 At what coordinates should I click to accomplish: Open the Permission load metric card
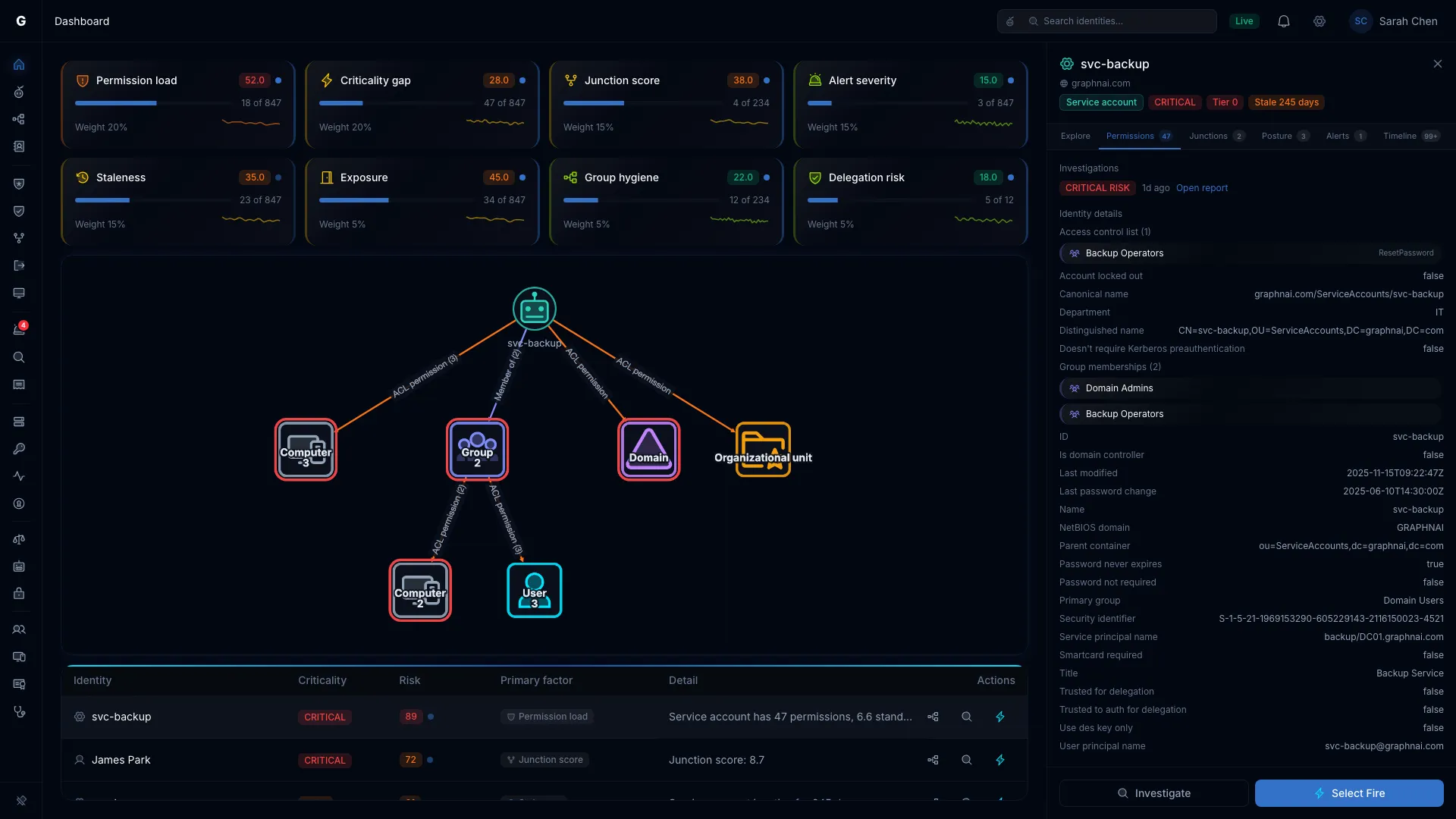click(x=178, y=105)
